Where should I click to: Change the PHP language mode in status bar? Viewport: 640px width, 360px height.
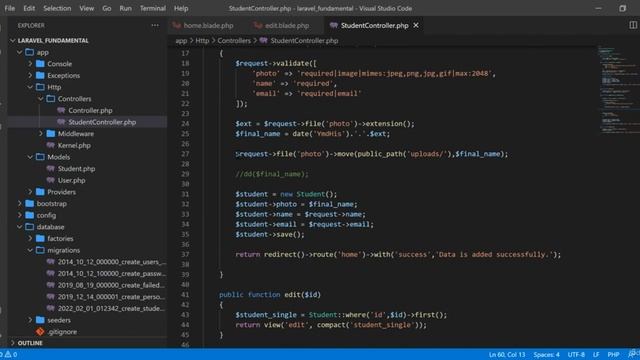[x=613, y=354]
